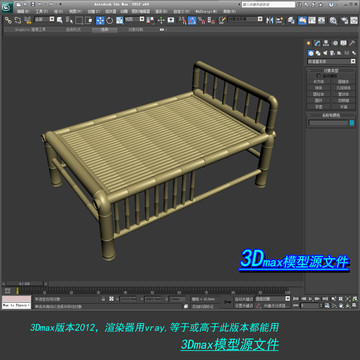The width and height of the screenshot is (360, 360).
Task: Activate the Select and Rotate tool
Action: pyautogui.click(x=110, y=20)
